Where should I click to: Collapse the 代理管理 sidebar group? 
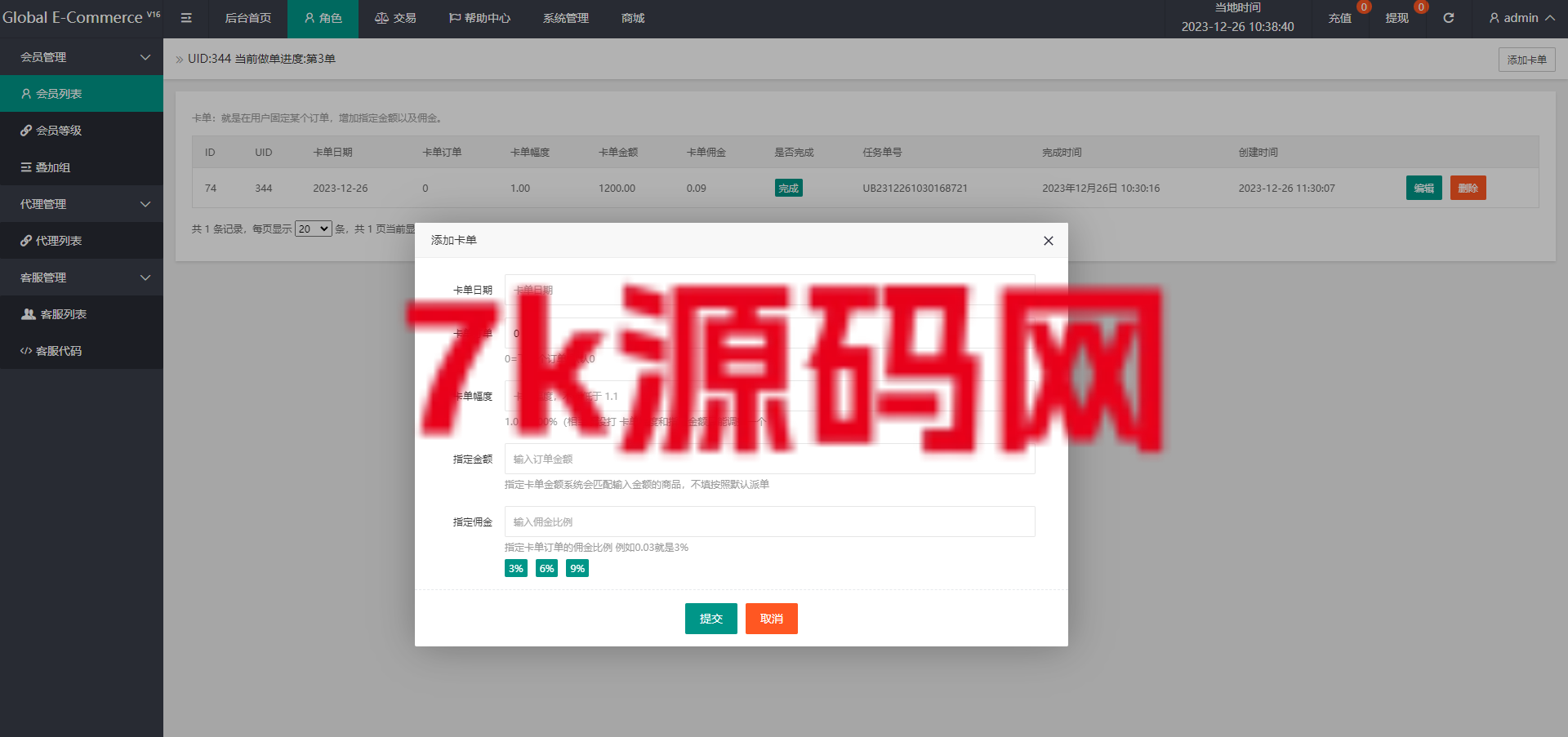[82, 204]
